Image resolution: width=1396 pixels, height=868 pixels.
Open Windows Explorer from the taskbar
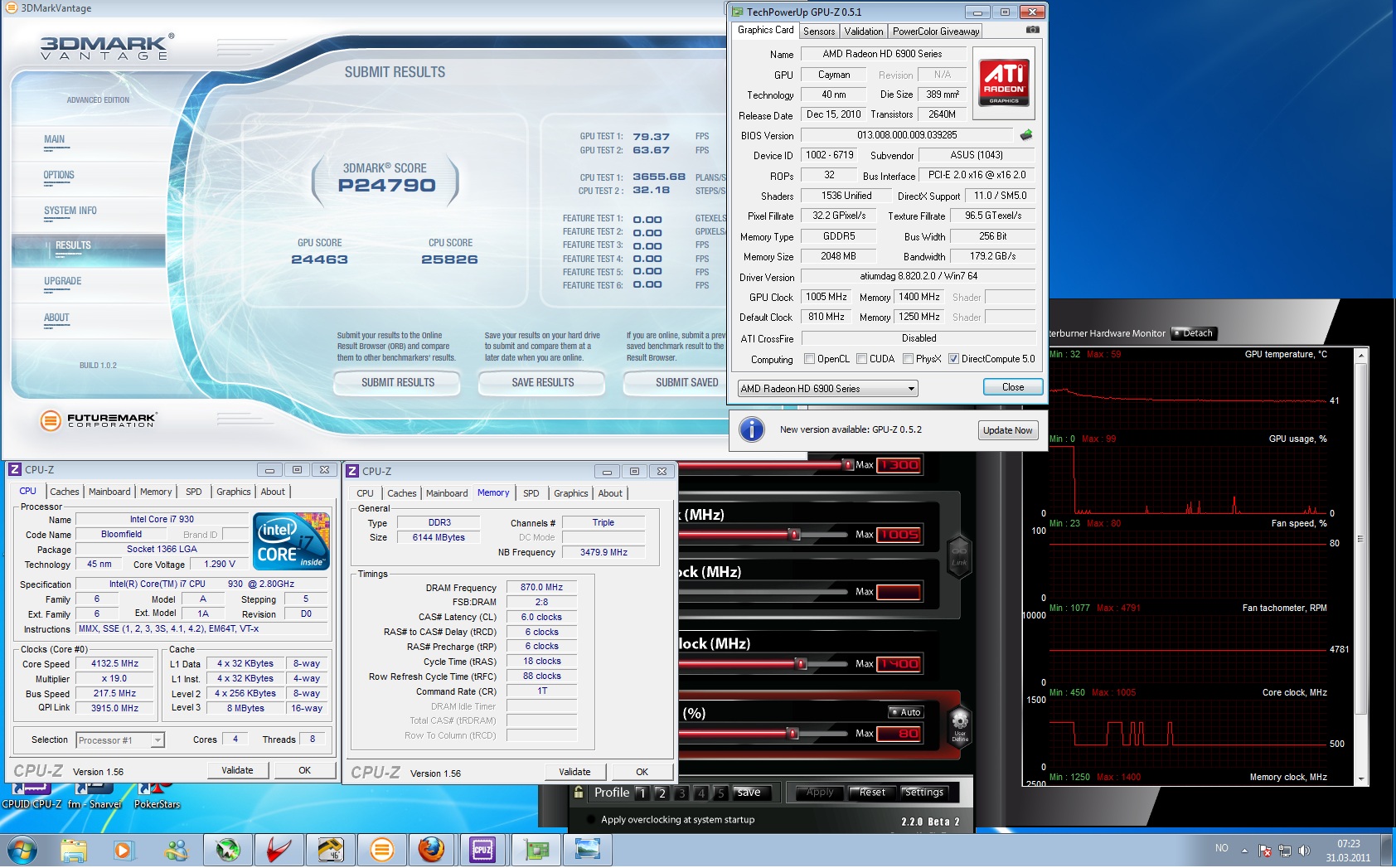click(x=74, y=850)
